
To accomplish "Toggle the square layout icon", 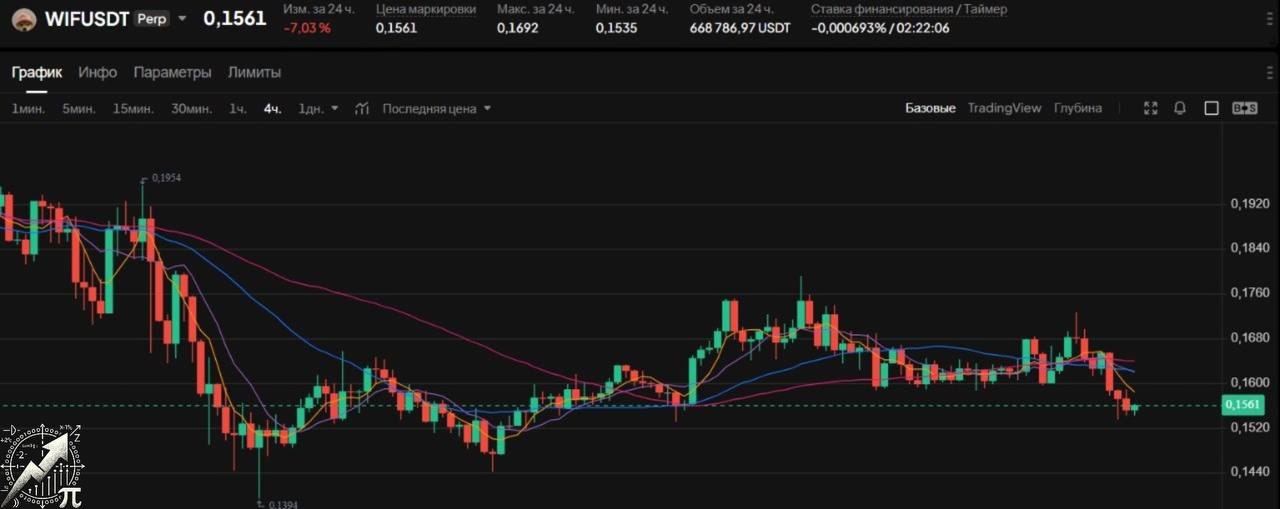I will tap(1211, 108).
